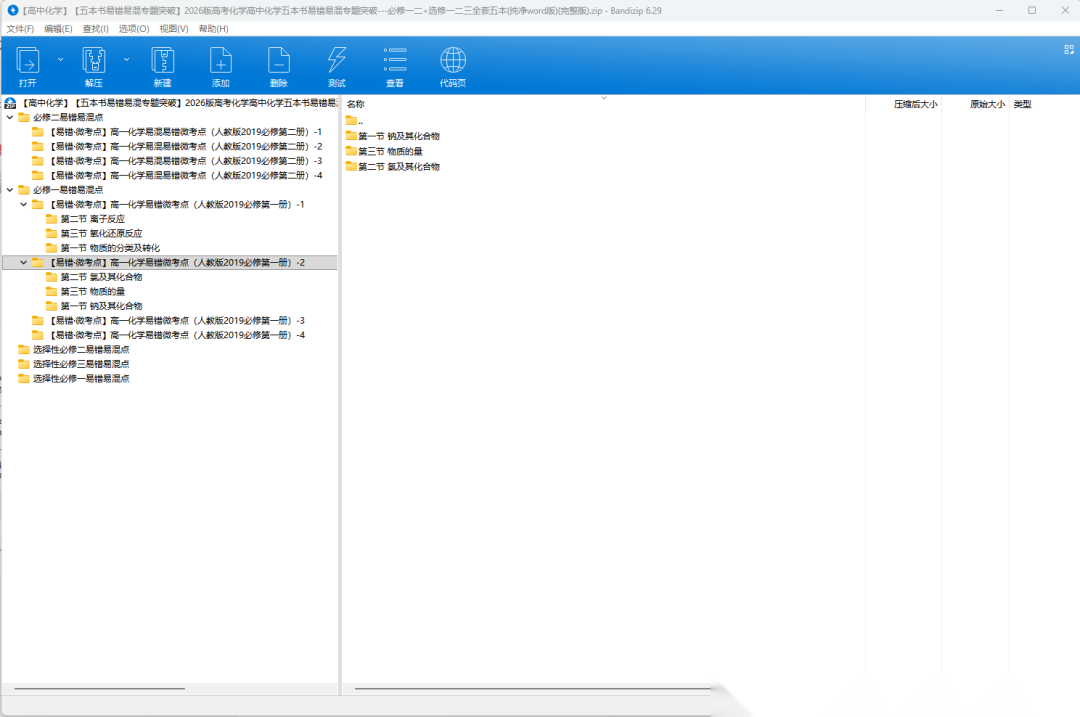Collapse the 必修二易错易混点 tree node

coord(10,117)
